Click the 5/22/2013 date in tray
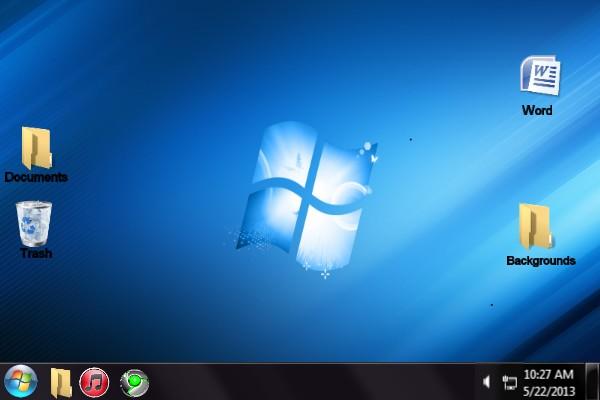 [548, 390]
